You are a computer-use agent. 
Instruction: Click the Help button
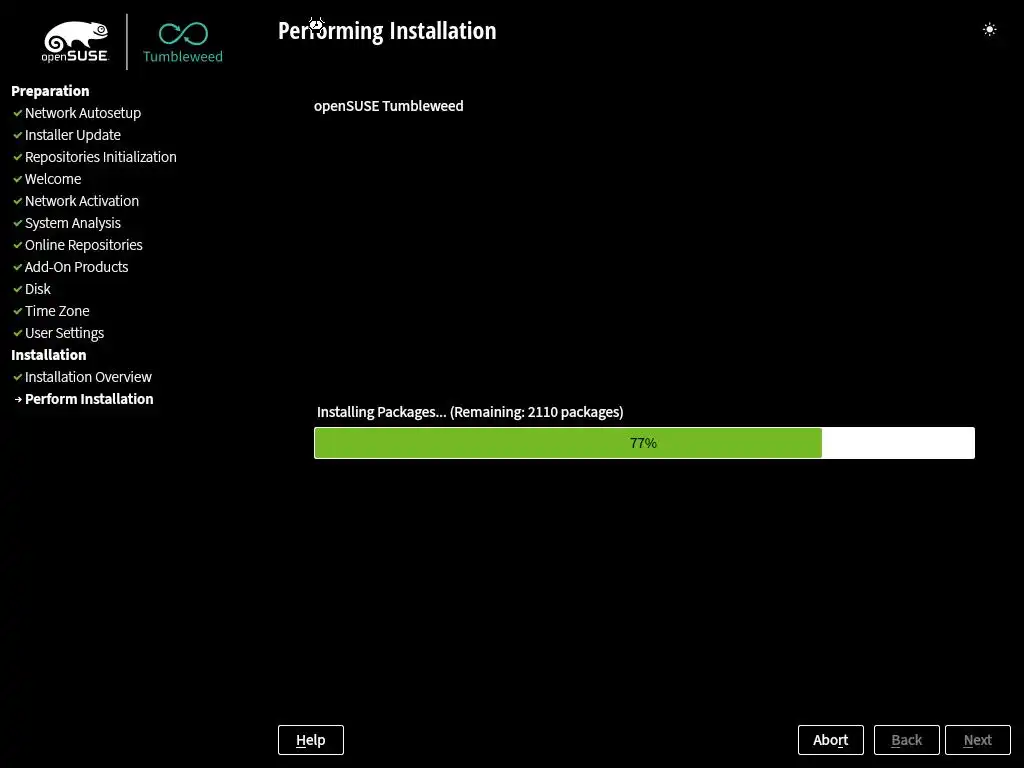pos(311,740)
